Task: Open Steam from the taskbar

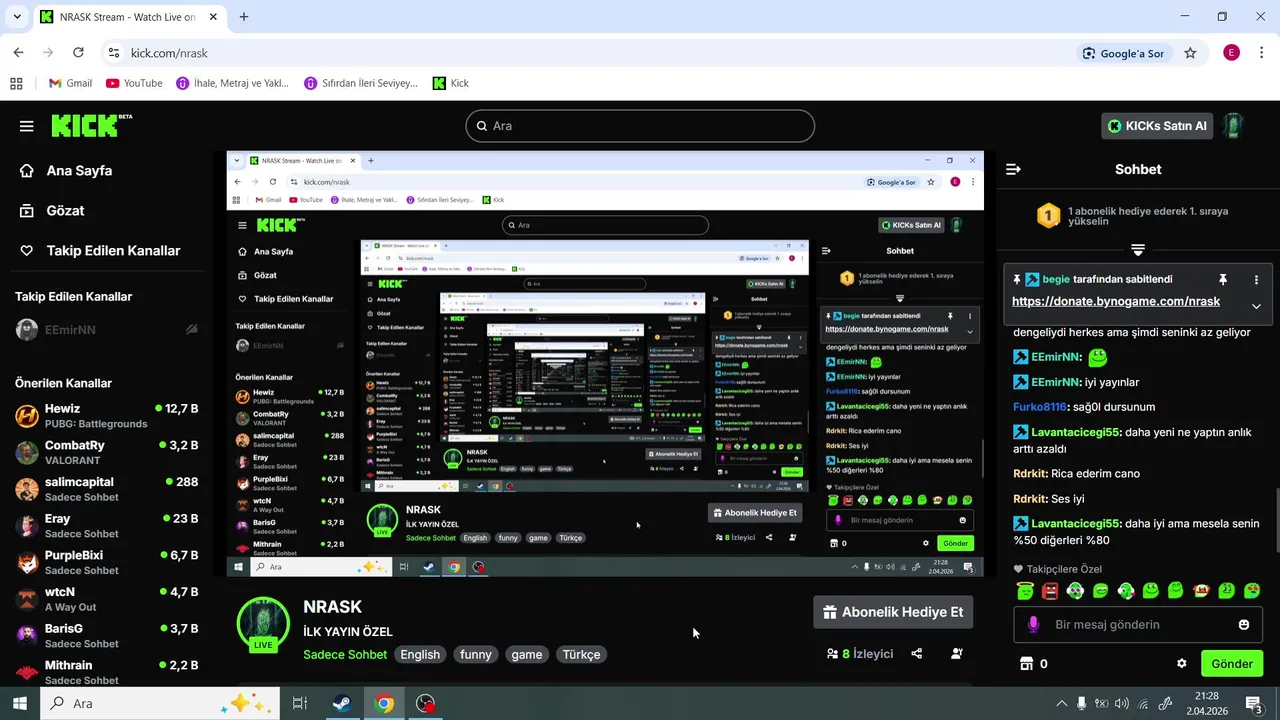Action: pyautogui.click(x=342, y=703)
